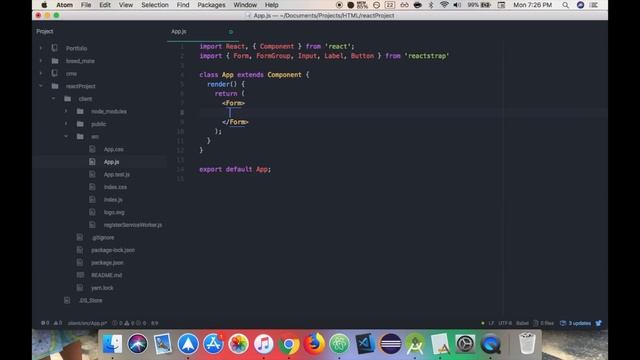Image resolution: width=640 pixels, height=360 pixels.
Task: Launch Siri from the dock
Action: (x=138, y=344)
